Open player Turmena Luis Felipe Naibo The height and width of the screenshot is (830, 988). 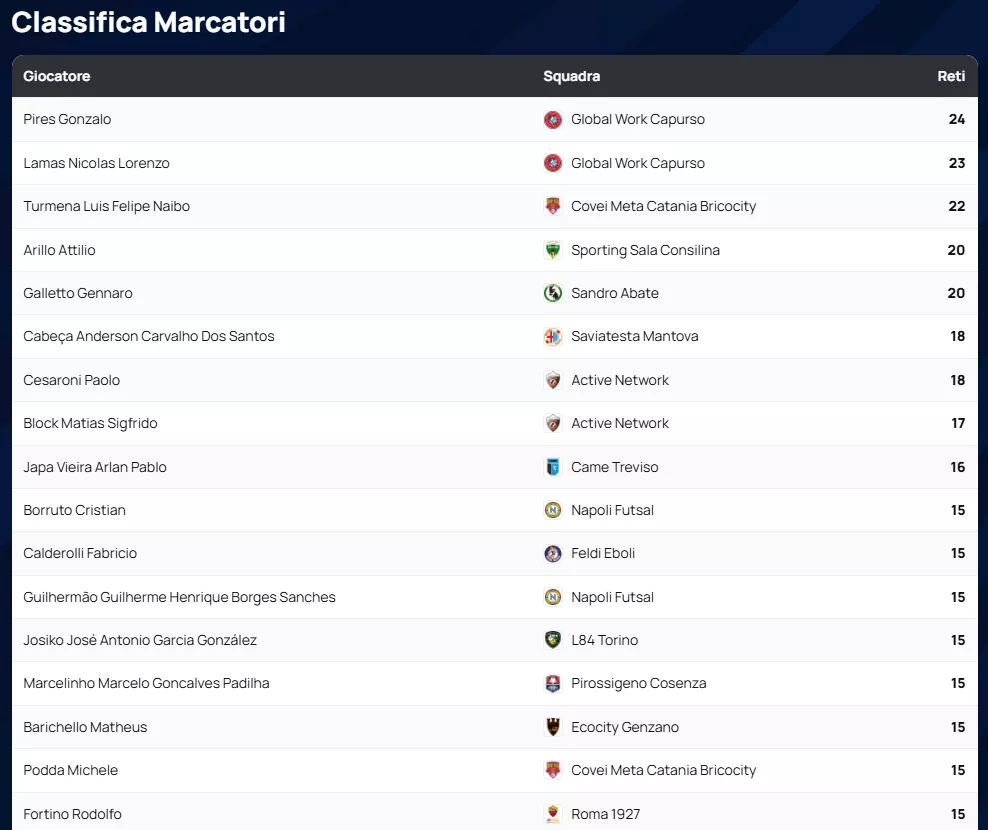click(106, 207)
